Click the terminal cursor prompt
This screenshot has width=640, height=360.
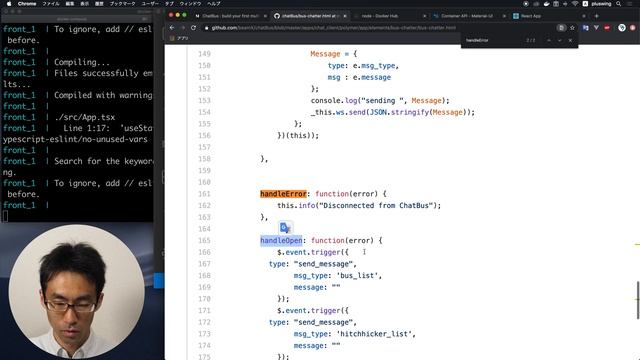click(5, 216)
